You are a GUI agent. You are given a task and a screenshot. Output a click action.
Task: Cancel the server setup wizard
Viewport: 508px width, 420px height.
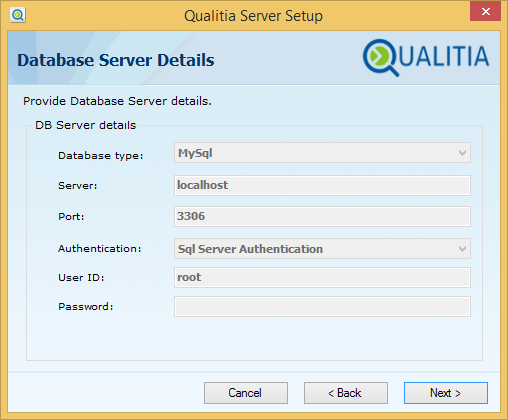[x=246, y=393]
